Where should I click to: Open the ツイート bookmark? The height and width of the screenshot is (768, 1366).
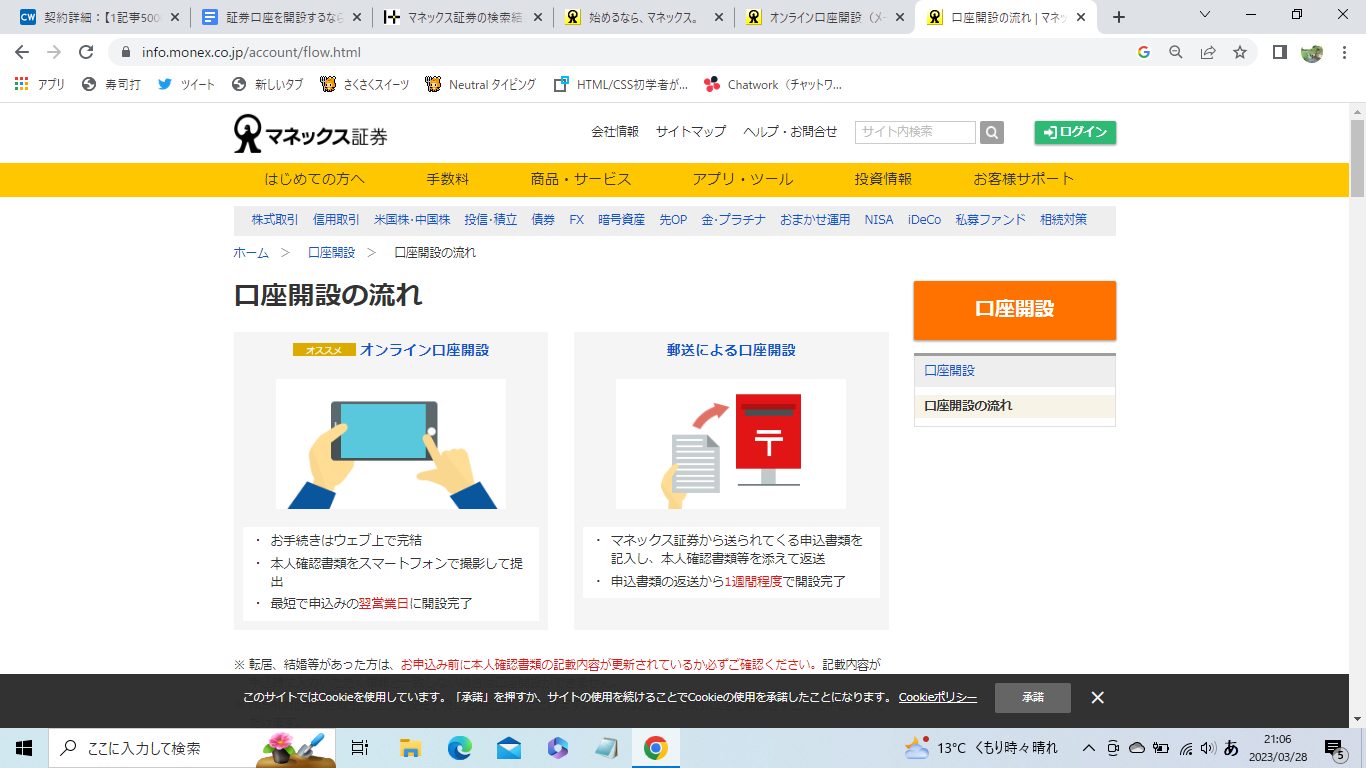point(186,85)
